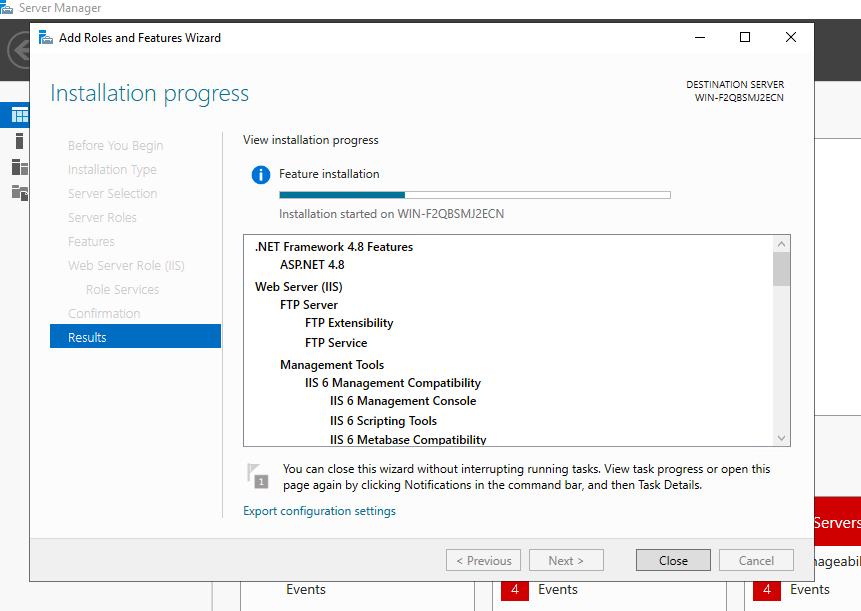Click the blue info icon beside Feature installation
861x611 pixels.
pos(261,175)
